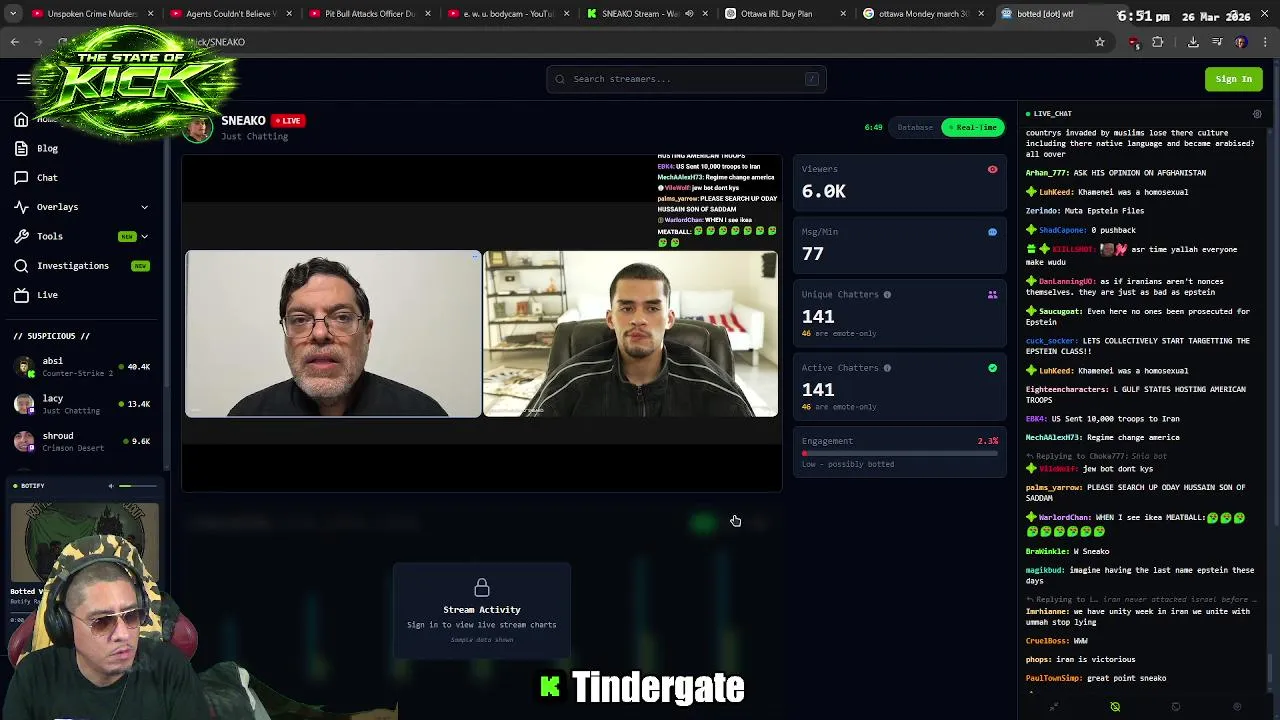Image resolution: width=1280 pixels, height=720 pixels.
Task: Click the Engagement progress bar
Action: tap(900, 453)
